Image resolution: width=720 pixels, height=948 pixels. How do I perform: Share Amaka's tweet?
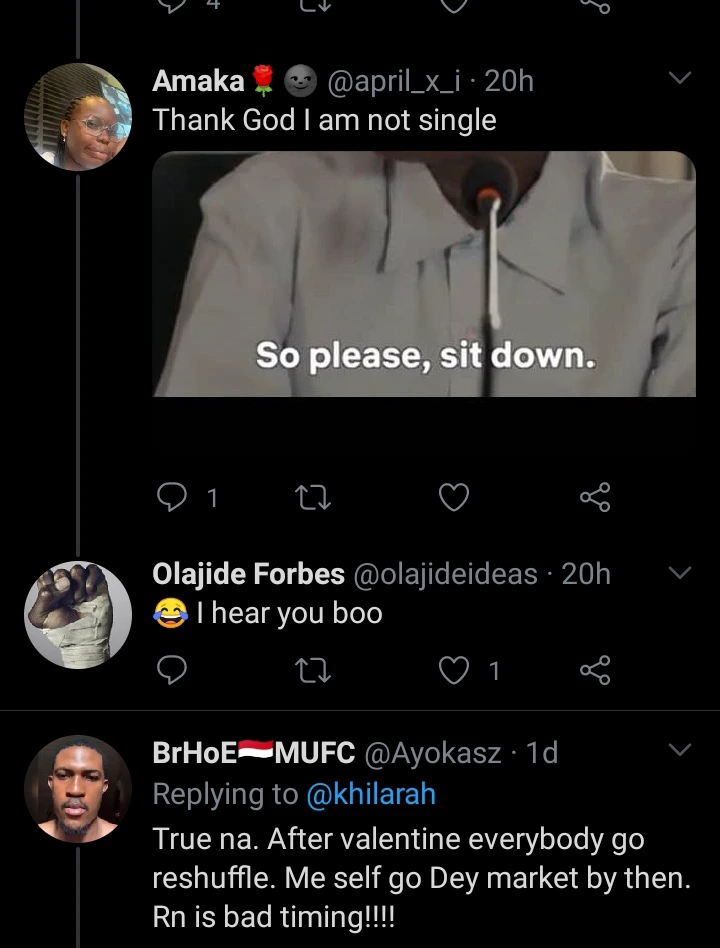click(x=595, y=496)
